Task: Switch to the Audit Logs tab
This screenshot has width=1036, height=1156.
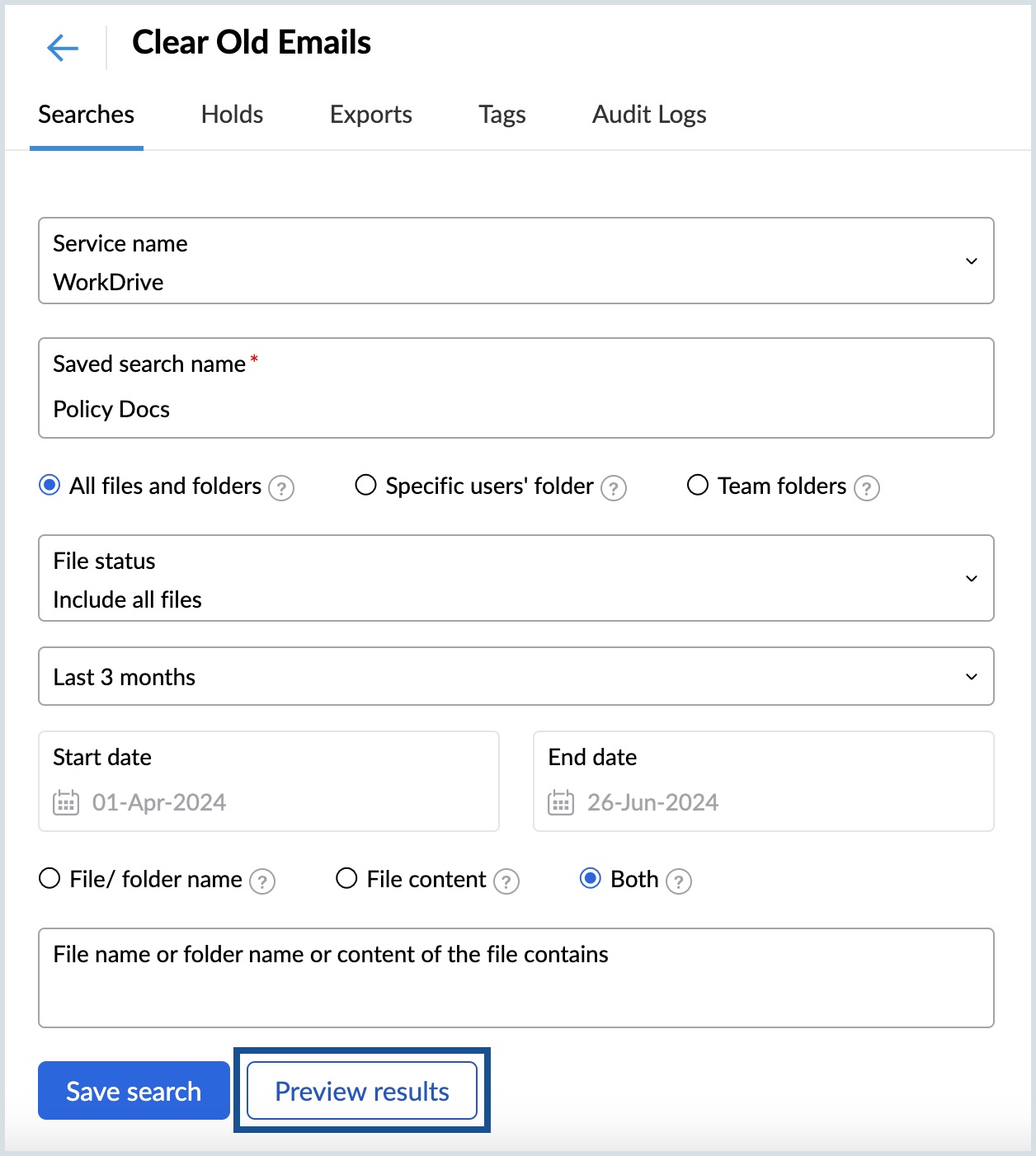Action: point(649,115)
